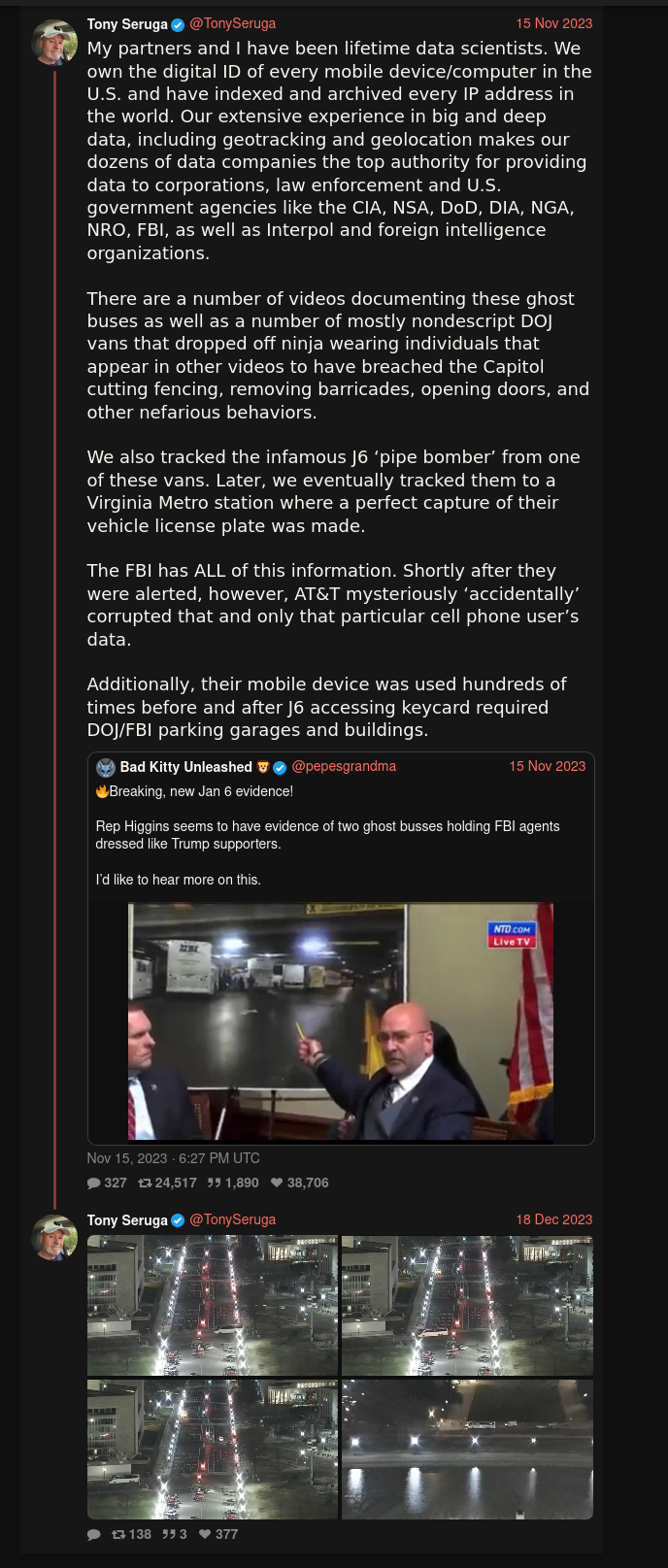668x1568 pixels.
Task: Click the quote icon showing 3
Action: 169,1534
